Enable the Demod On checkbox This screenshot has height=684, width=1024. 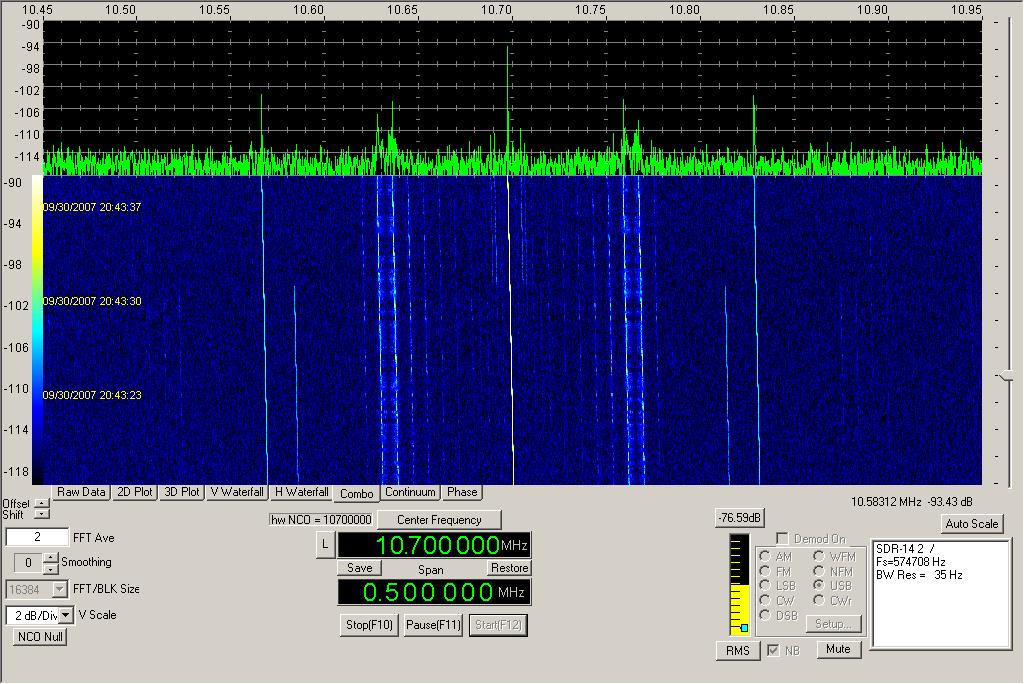pos(782,539)
